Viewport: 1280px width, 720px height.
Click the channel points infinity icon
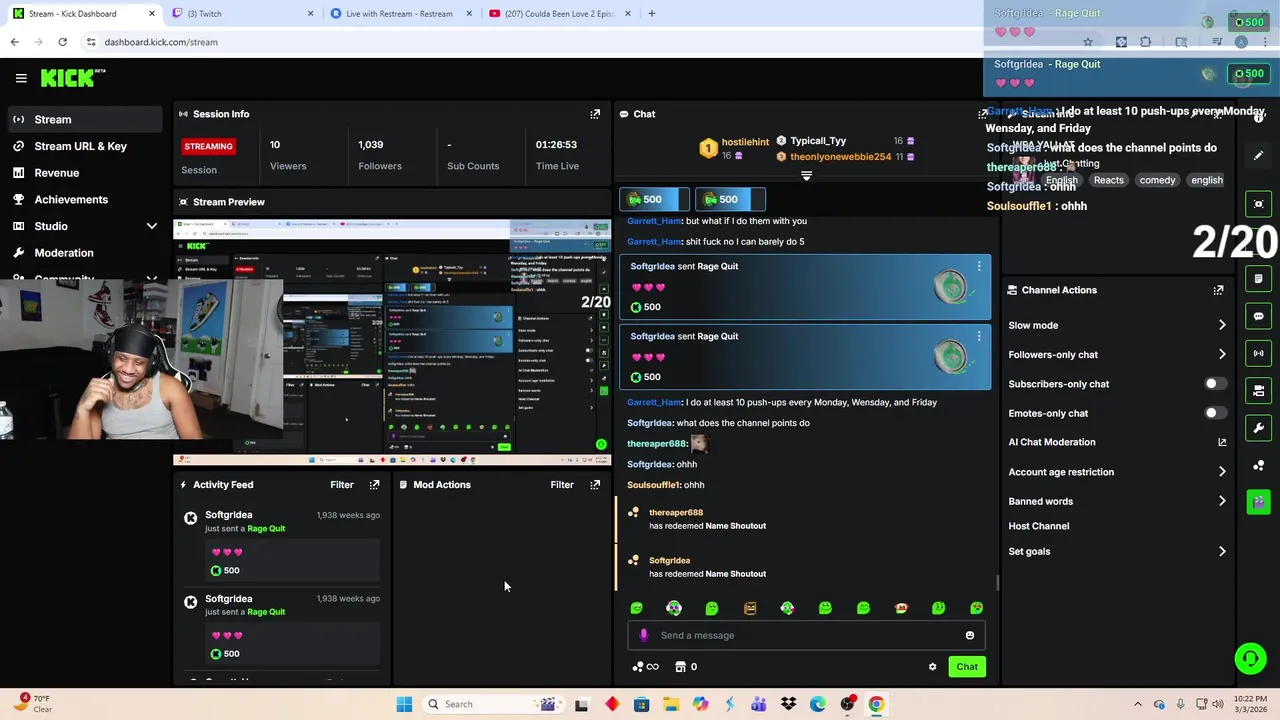click(x=645, y=667)
